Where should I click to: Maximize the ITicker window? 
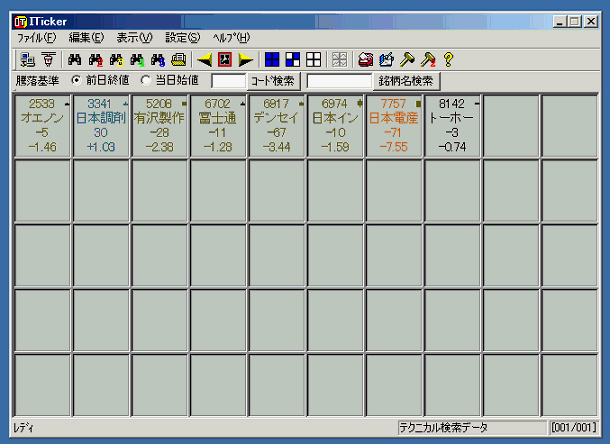click(575, 21)
